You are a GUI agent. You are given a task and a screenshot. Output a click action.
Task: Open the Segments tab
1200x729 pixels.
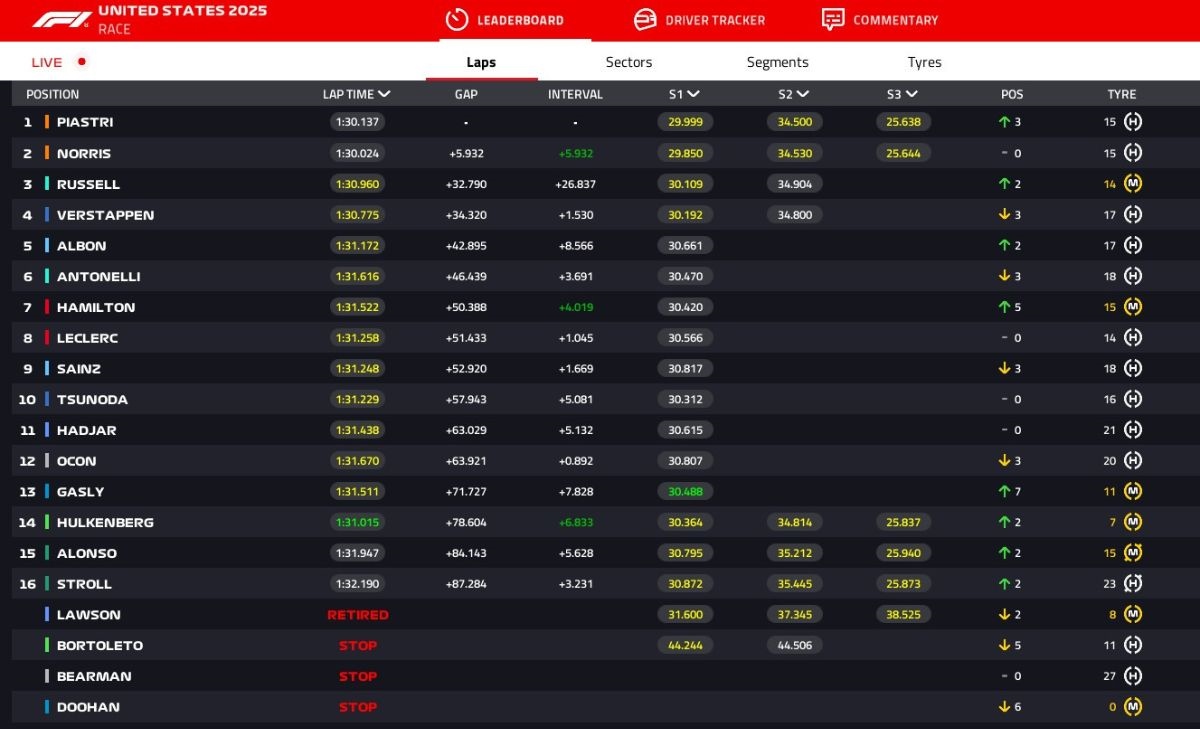coord(777,62)
